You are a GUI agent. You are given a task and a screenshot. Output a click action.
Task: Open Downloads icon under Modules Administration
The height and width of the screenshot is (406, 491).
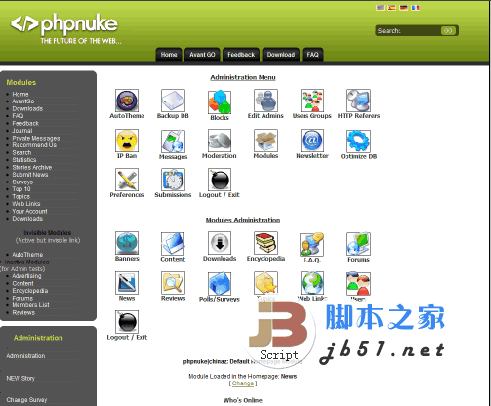point(219,243)
